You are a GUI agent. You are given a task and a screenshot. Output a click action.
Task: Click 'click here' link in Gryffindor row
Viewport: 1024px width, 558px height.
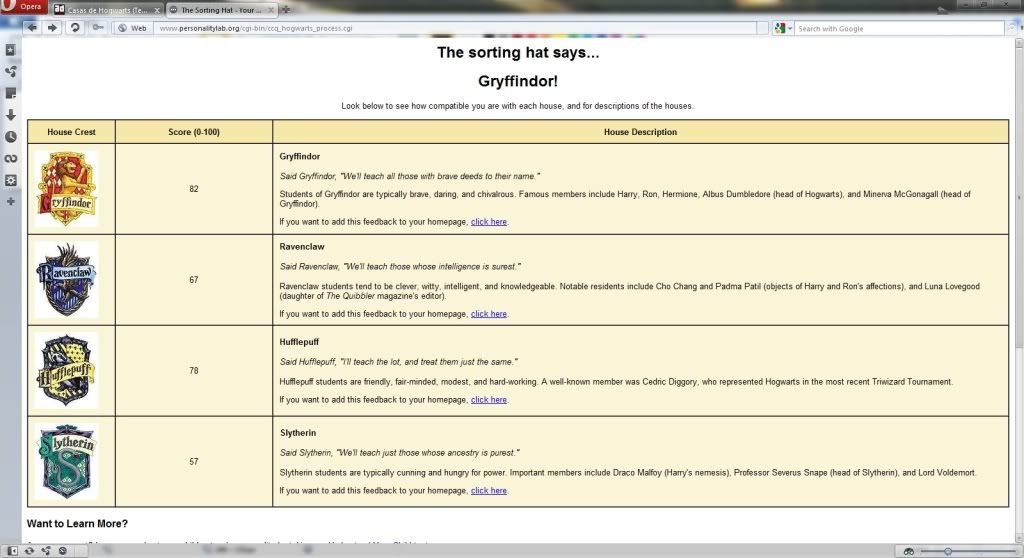488,222
